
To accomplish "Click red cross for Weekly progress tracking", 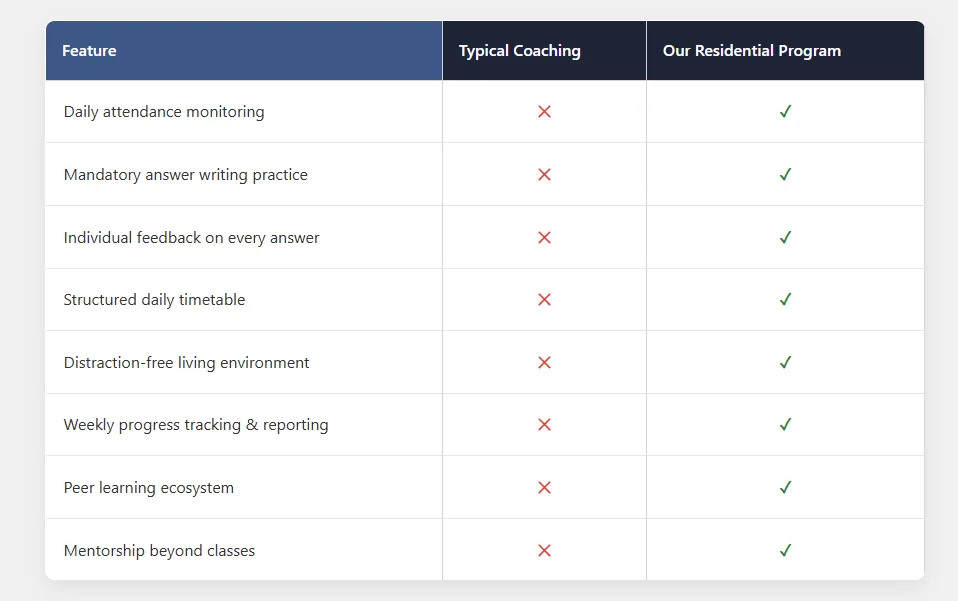I will [x=544, y=425].
